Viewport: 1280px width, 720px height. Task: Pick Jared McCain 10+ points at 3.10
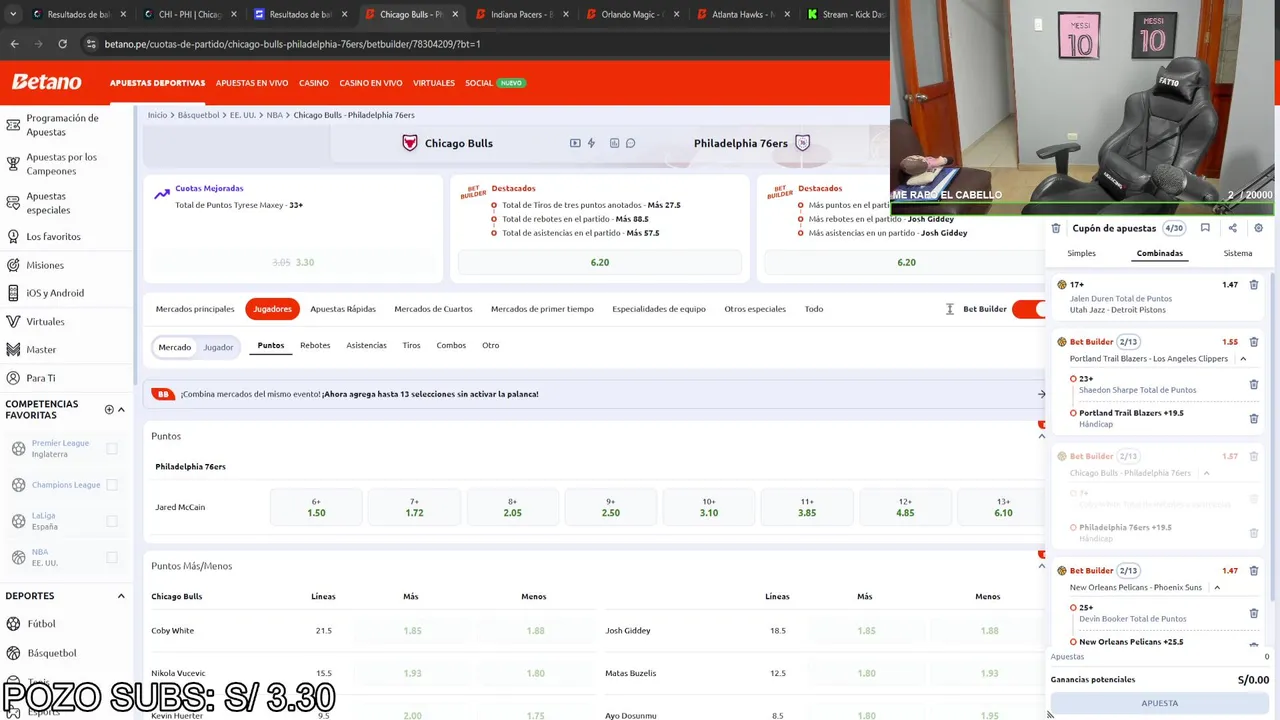(709, 507)
